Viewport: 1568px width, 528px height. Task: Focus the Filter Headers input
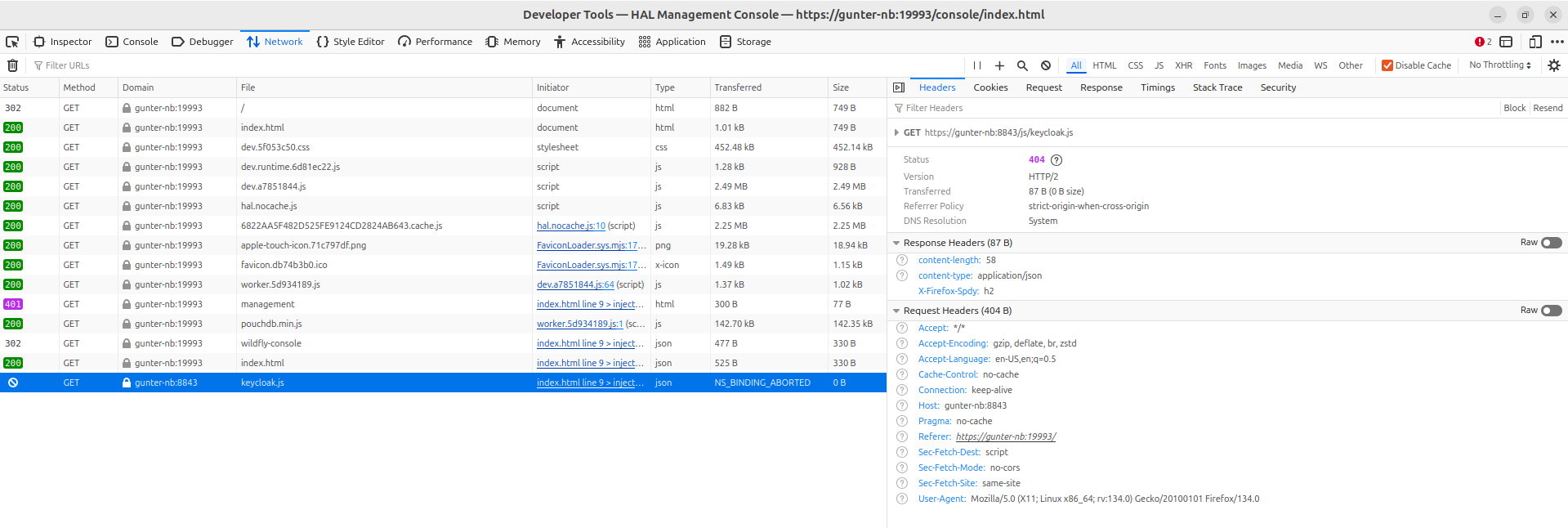point(1195,108)
